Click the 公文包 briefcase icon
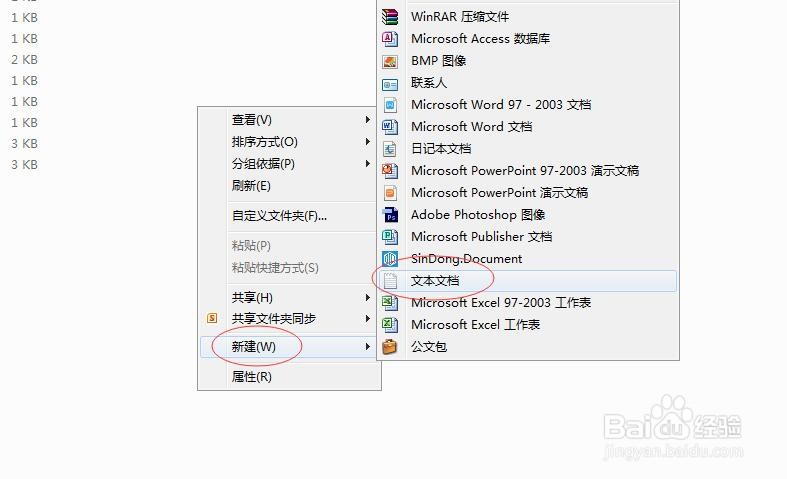This screenshot has width=787, height=479. point(390,347)
